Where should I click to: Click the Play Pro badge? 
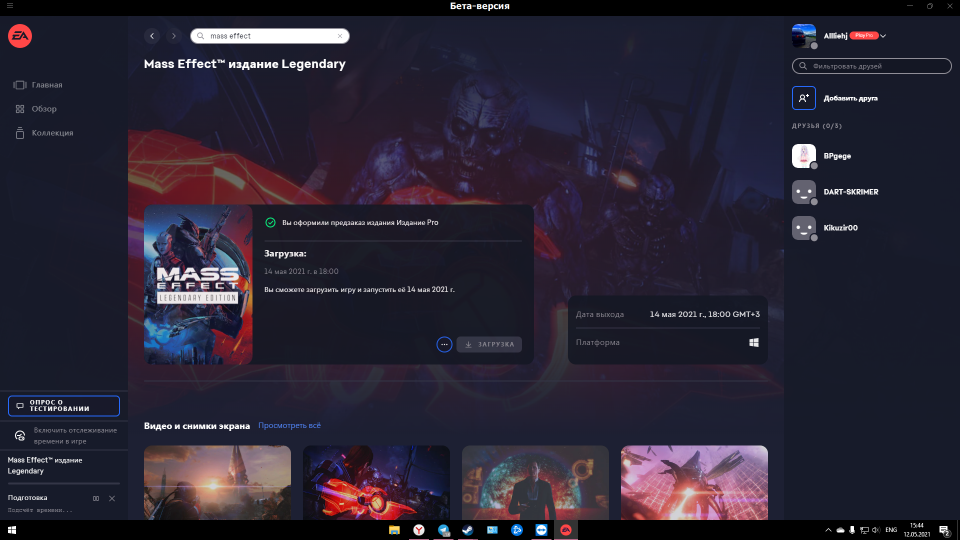pos(864,36)
